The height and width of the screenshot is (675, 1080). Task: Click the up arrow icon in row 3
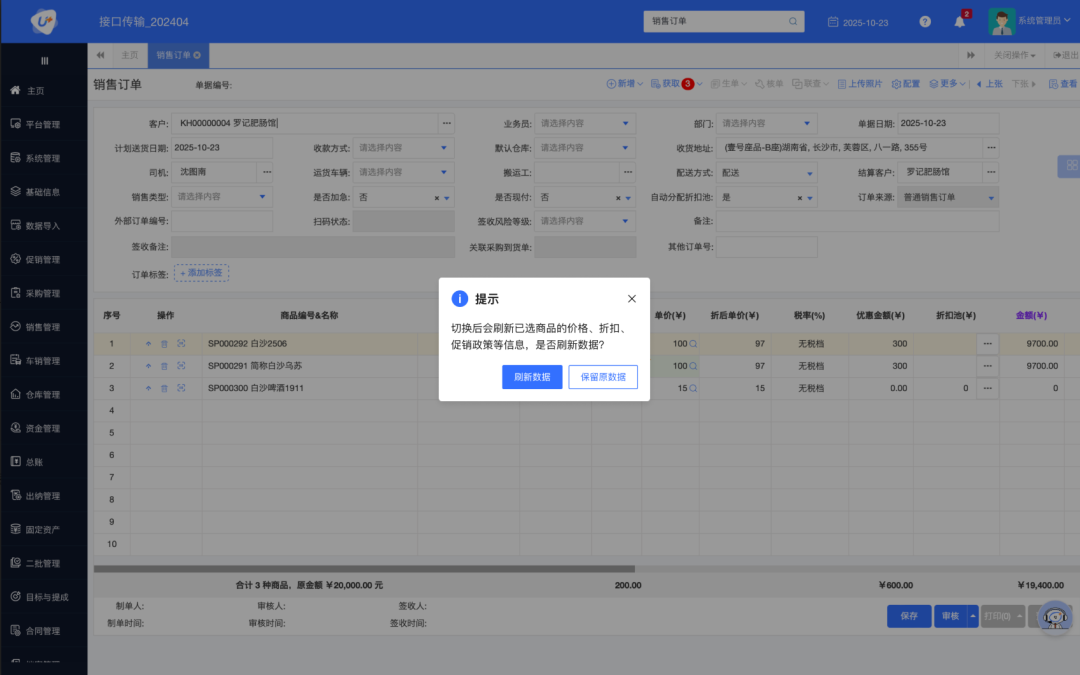click(149, 388)
